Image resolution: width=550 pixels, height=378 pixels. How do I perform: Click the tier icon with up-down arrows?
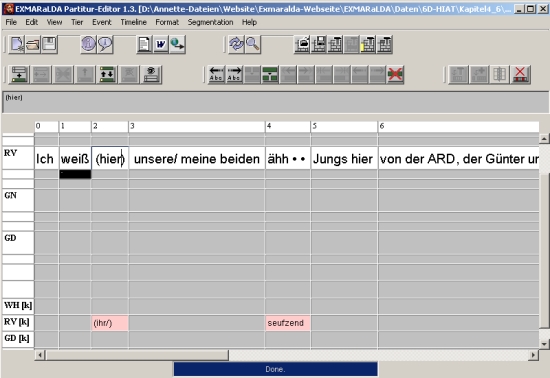pos(107,74)
